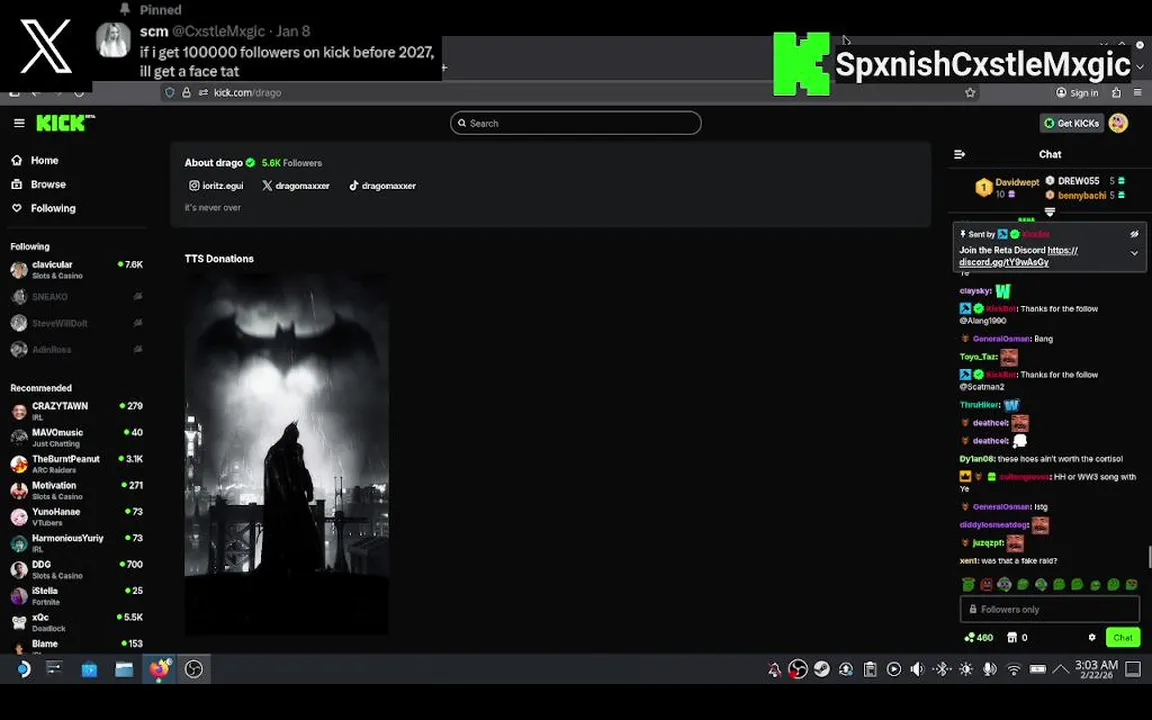
Task: Expand the chat leaderboard arrow
Action: tap(1050, 212)
